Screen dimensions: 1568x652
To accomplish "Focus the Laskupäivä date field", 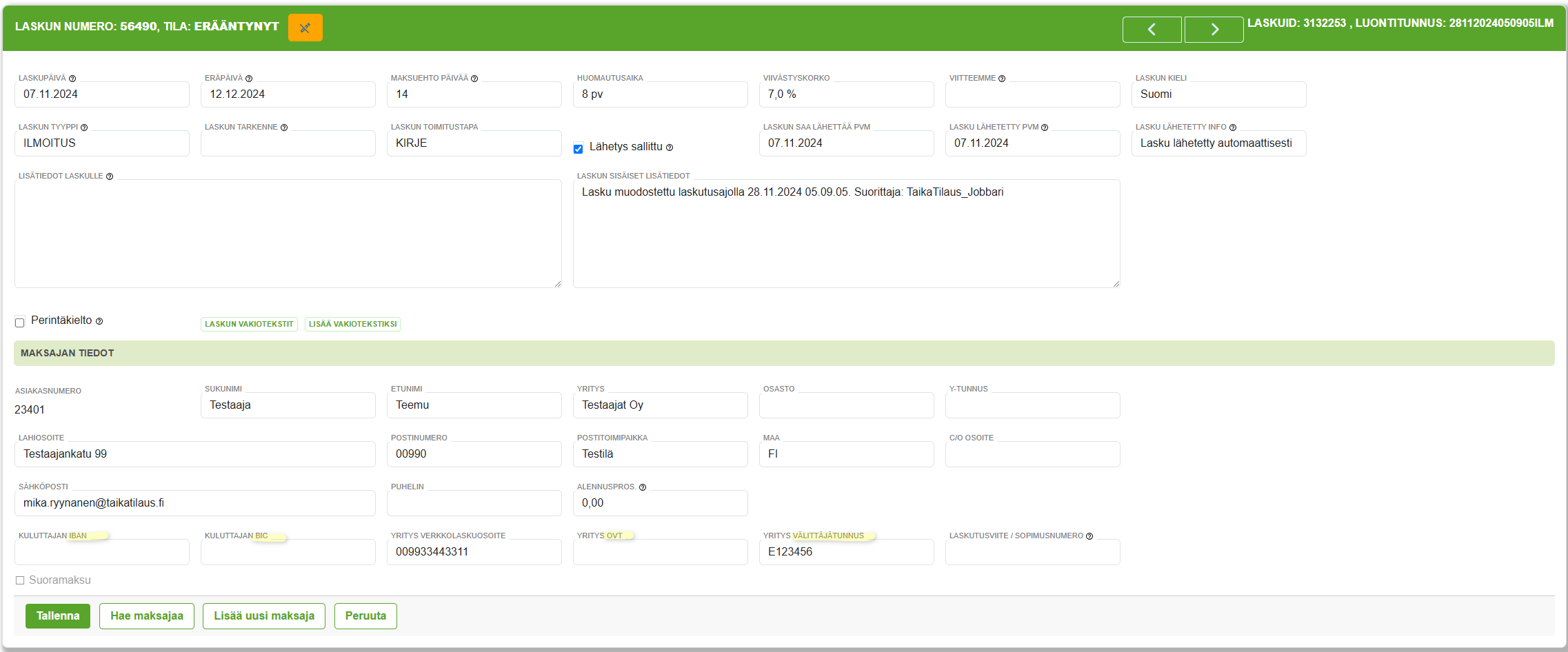I will [x=102, y=94].
